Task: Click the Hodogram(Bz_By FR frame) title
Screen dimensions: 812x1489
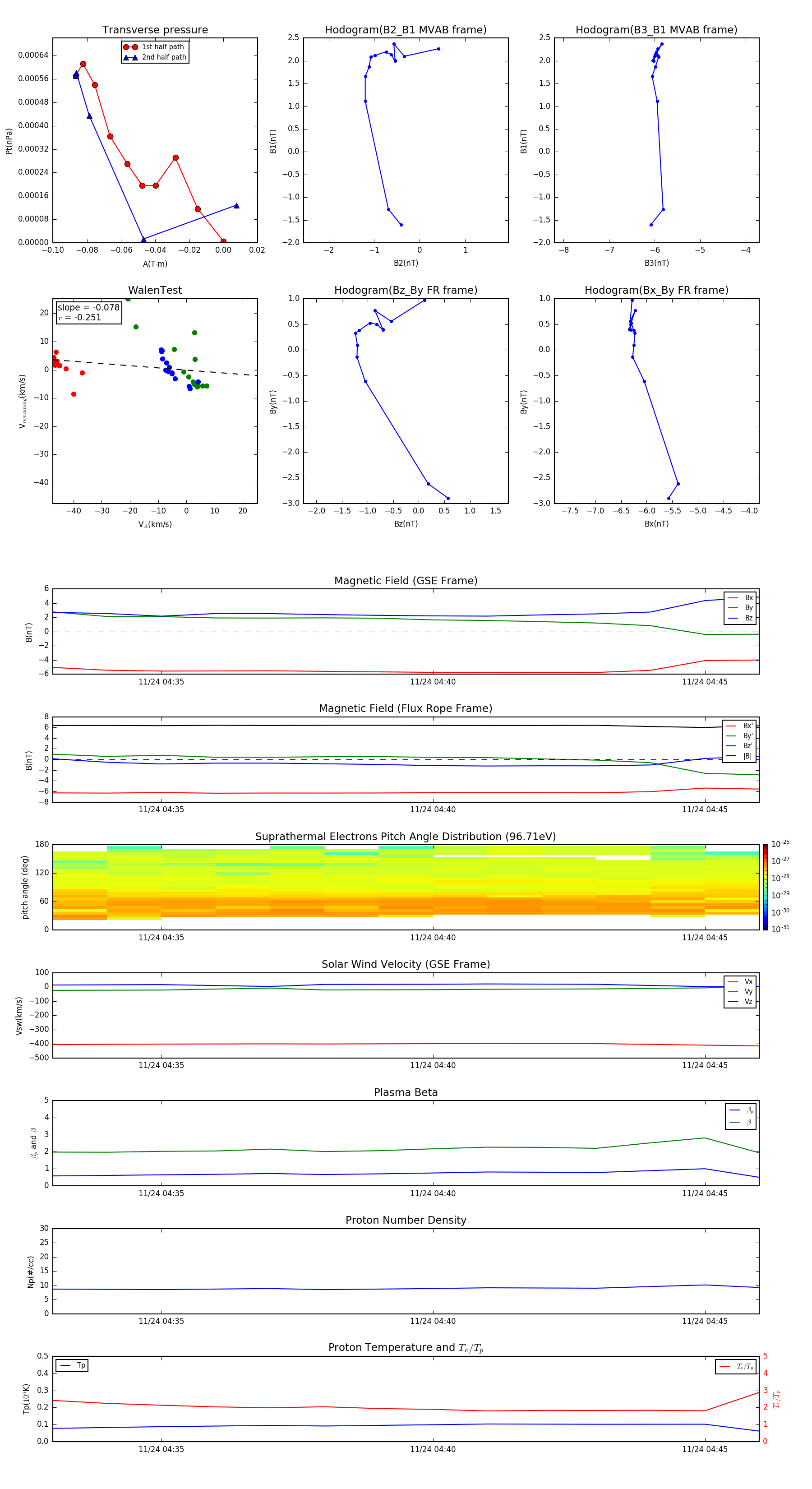Action: pos(406,290)
